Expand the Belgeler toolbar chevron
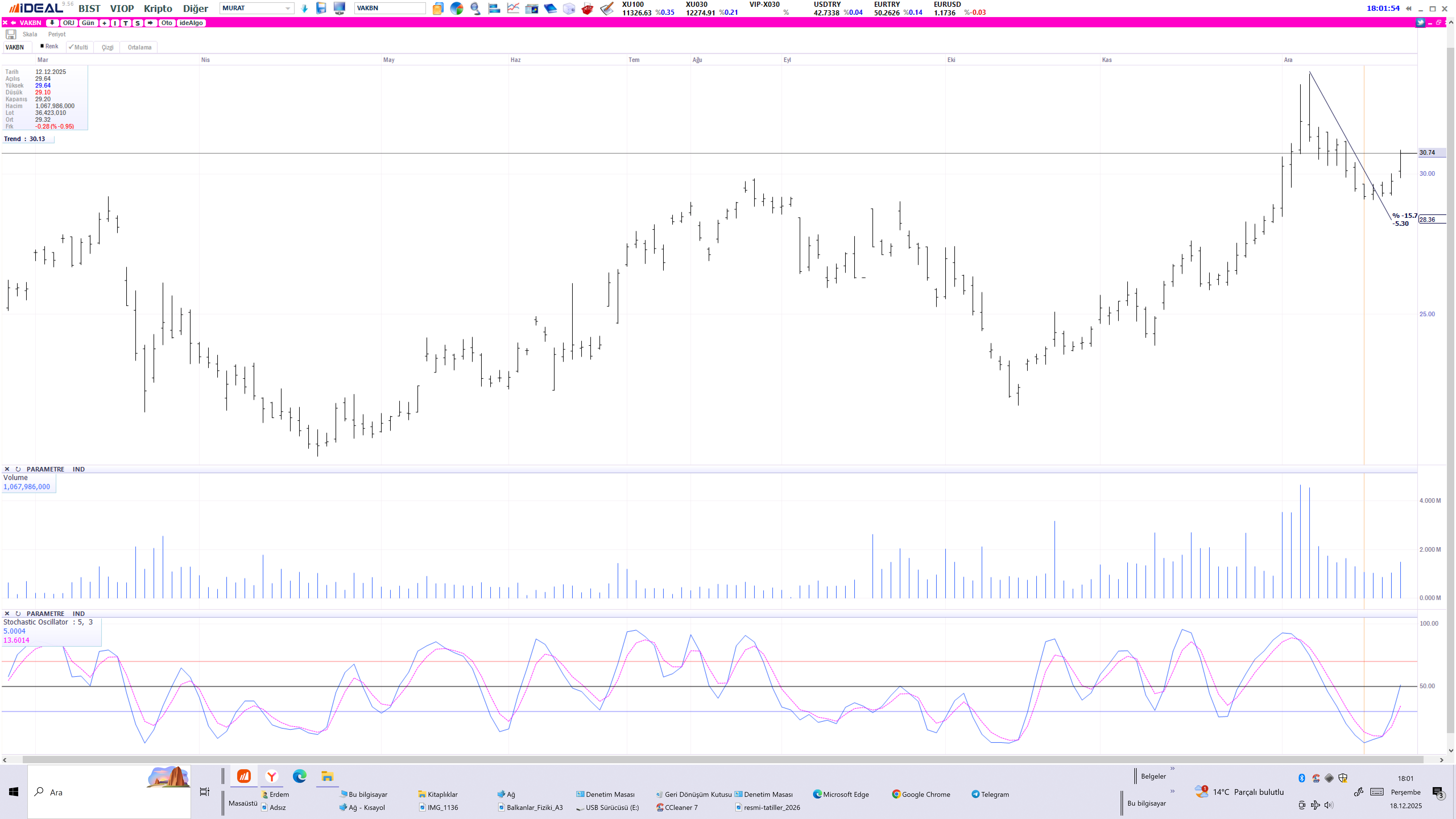Screen dimensions: 1456x819 click(x=1173, y=769)
